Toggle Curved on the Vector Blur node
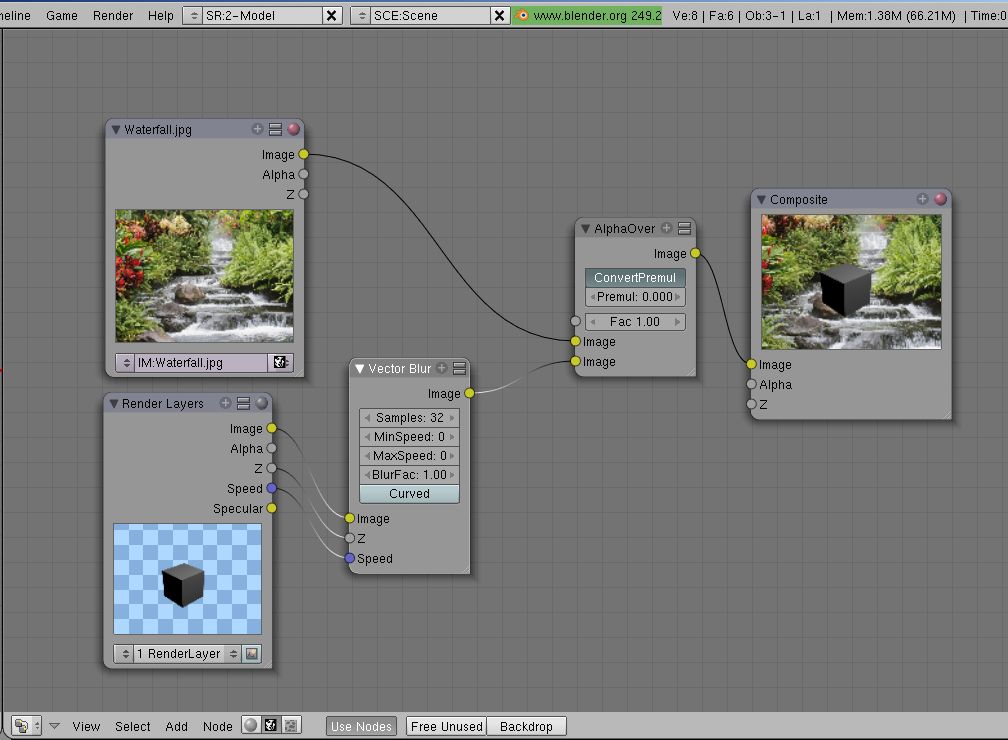This screenshot has height=740, width=1008. (x=409, y=493)
